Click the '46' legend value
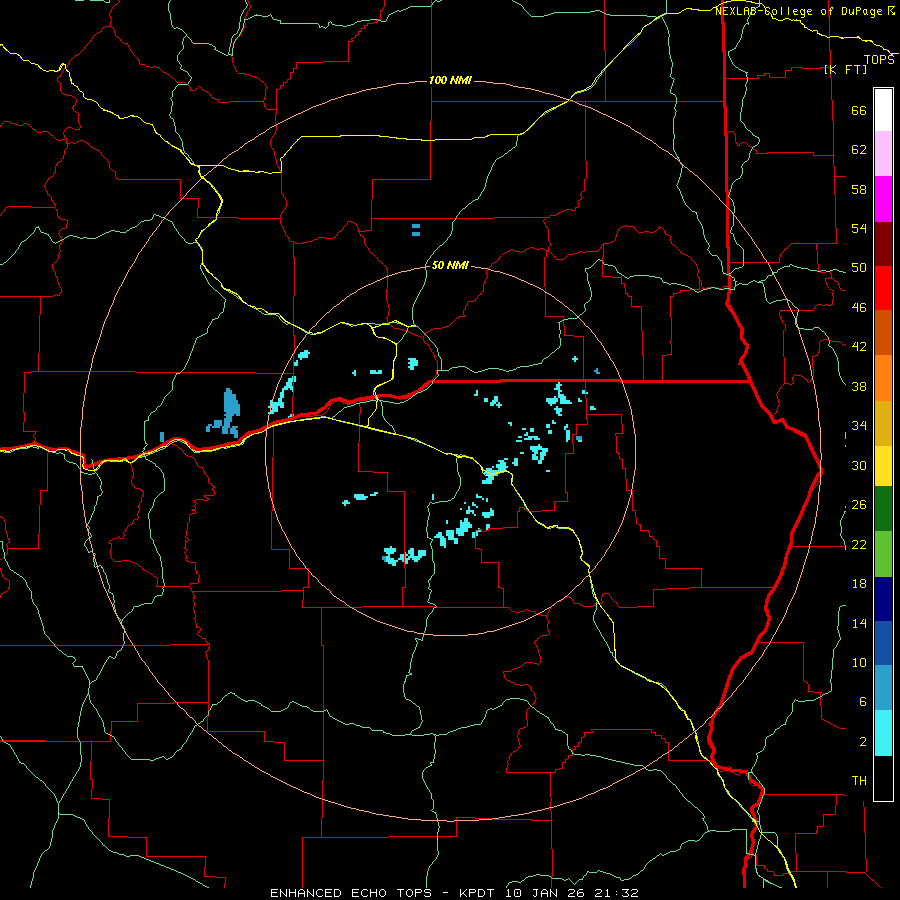This screenshot has height=900, width=900. 859,308
